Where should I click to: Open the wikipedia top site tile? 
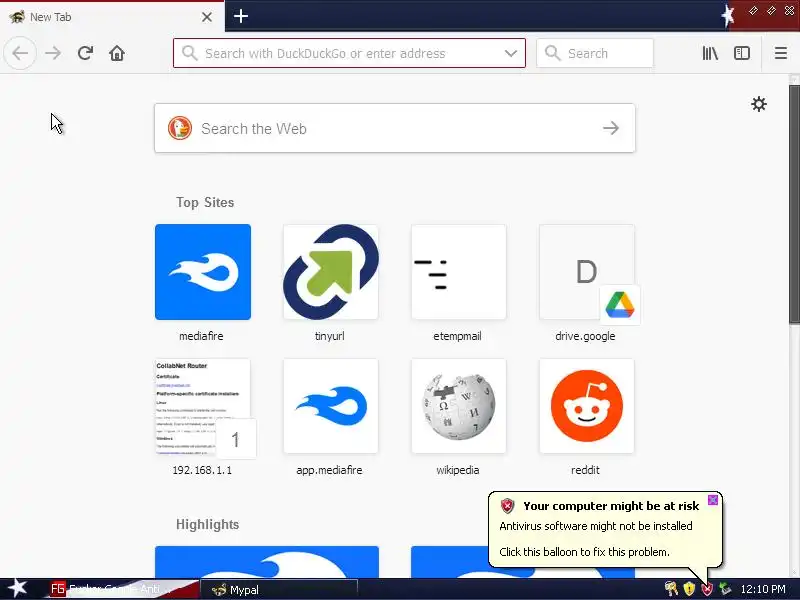click(x=459, y=406)
